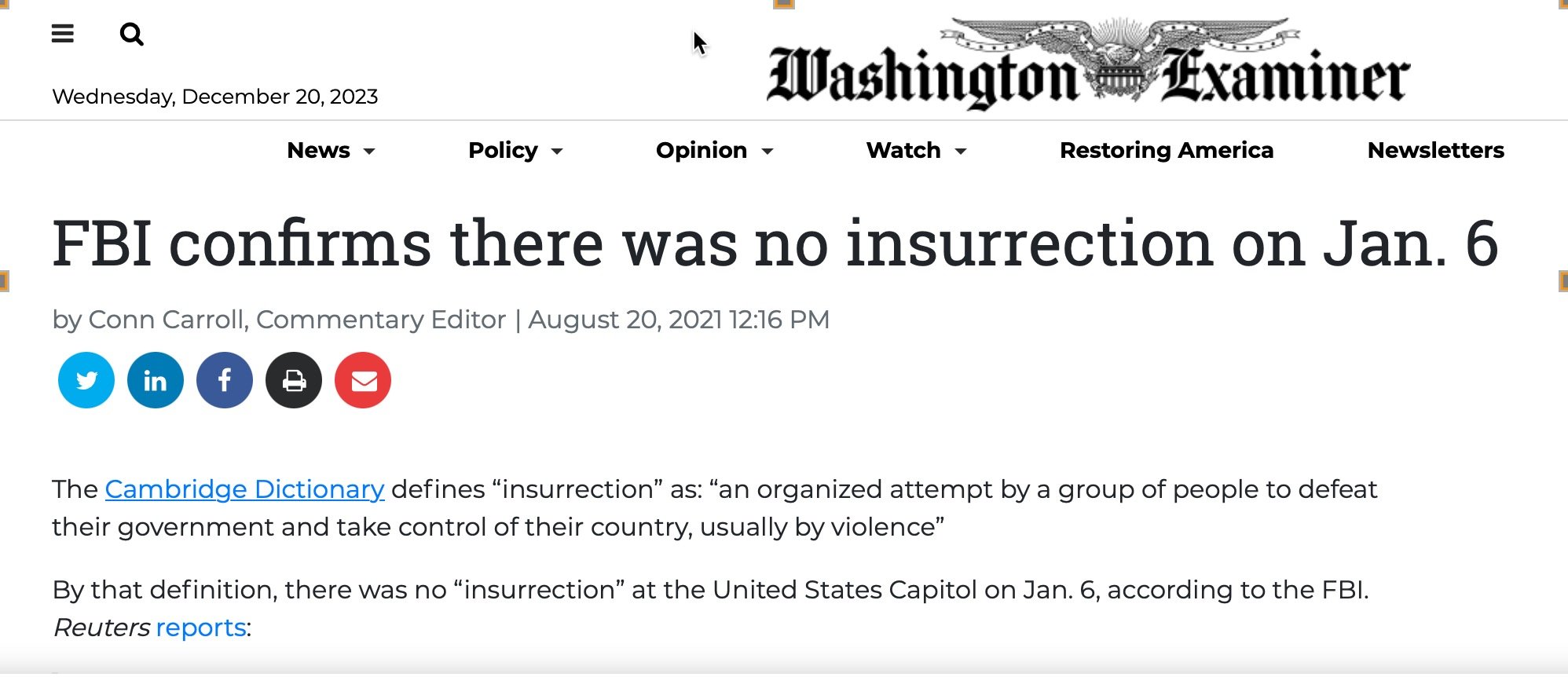The image size is (1568, 677).
Task: Print the article using the printer icon
Action: (x=294, y=381)
